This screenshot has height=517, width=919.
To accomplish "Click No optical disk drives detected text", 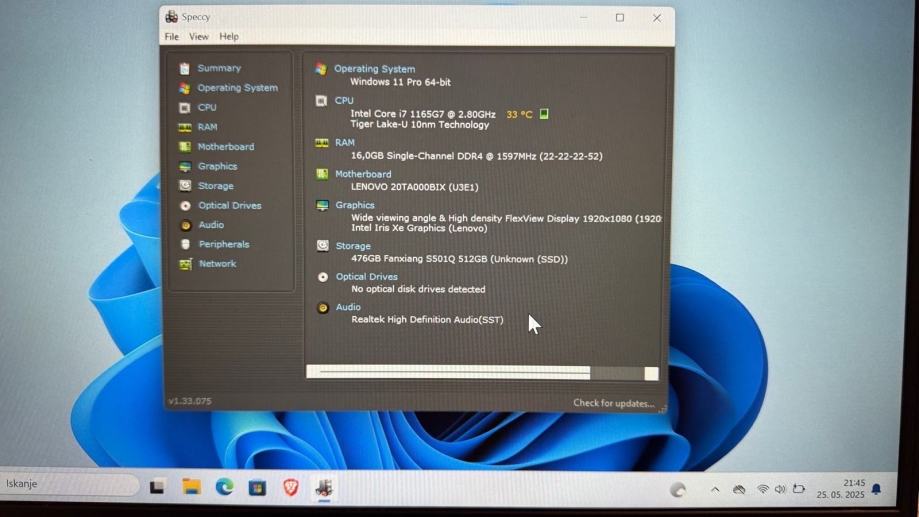I will pos(418,290).
